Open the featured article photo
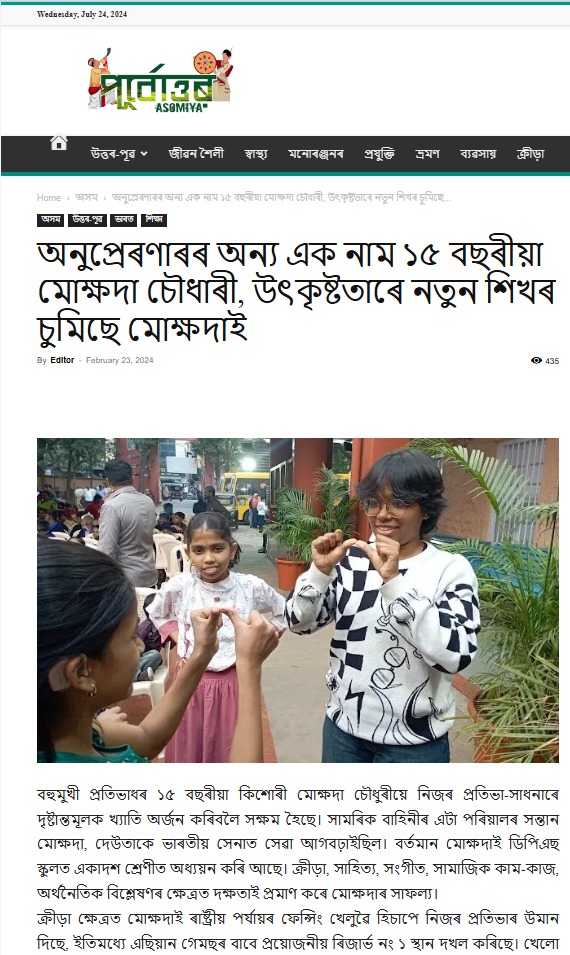This screenshot has height=955, width=570. 298,600
